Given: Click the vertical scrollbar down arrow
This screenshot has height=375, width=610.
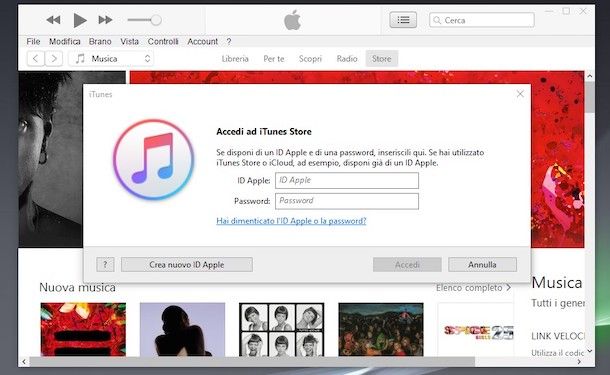Looking at the screenshot, I should click(x=590, y=351).
